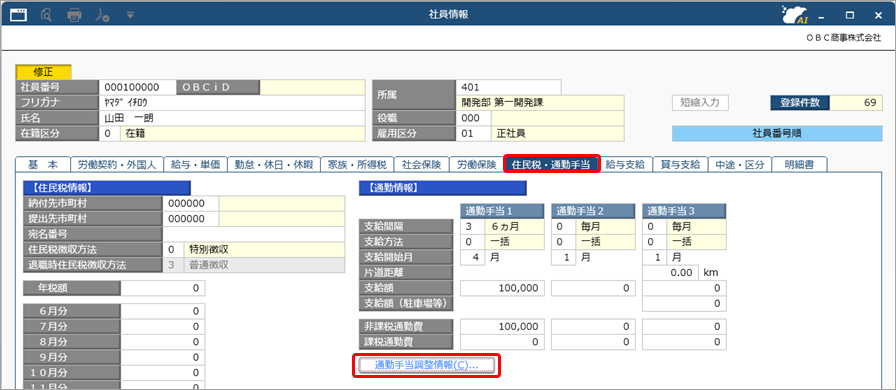Click the 提出先市町村 code field

point(191,219)
